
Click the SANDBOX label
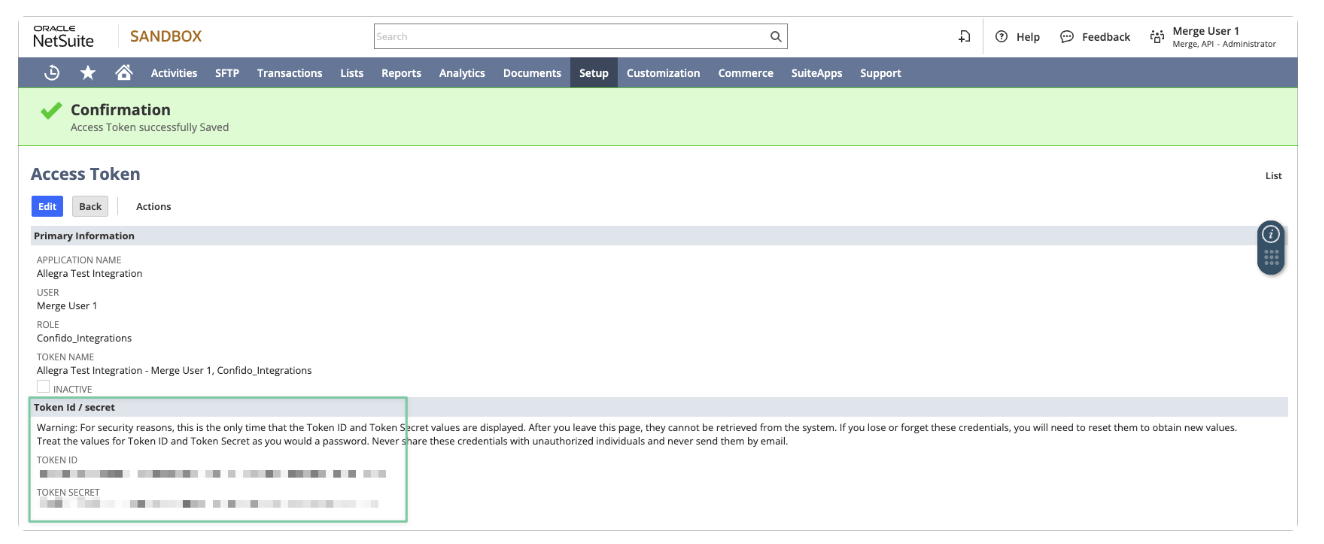click(166, 37)
